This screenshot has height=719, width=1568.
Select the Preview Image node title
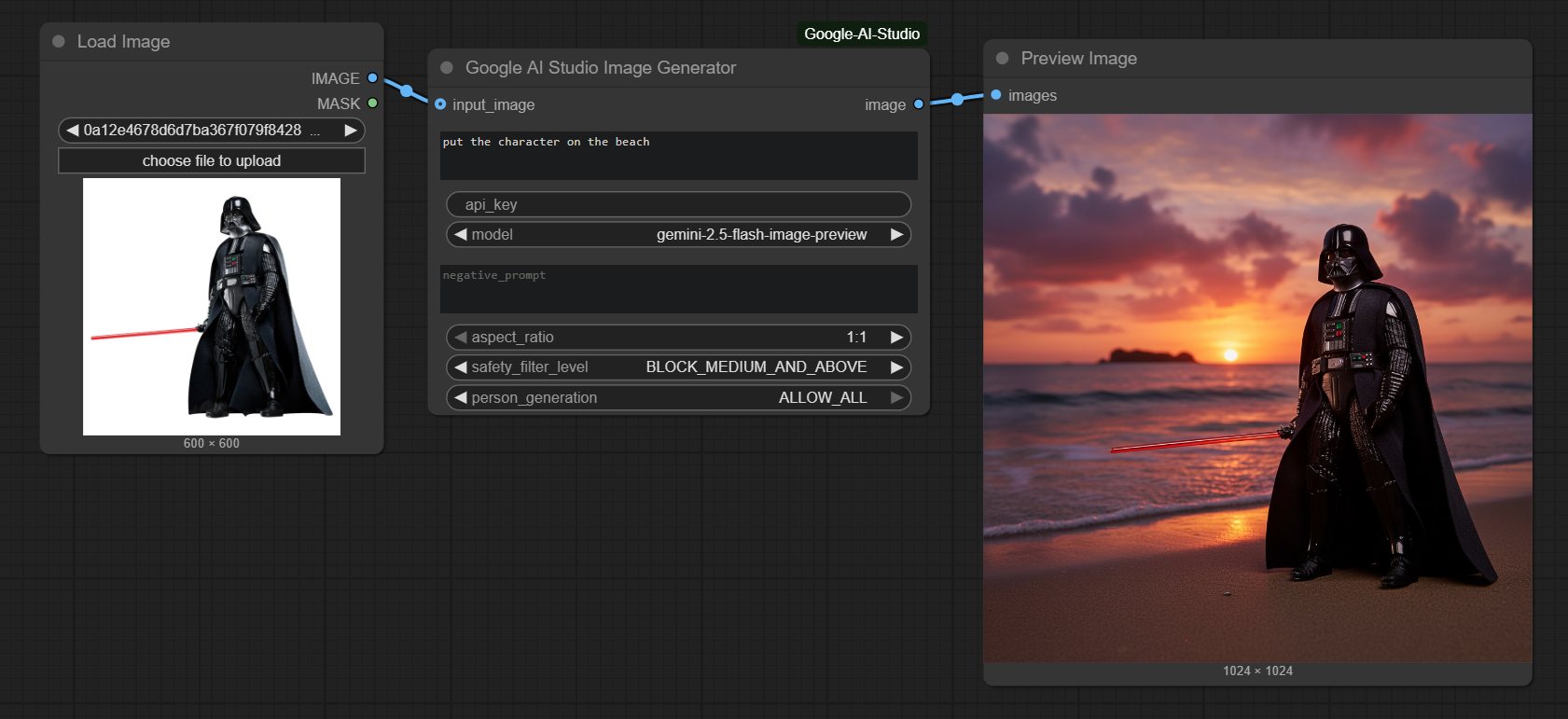click(x=1079, y=59)
